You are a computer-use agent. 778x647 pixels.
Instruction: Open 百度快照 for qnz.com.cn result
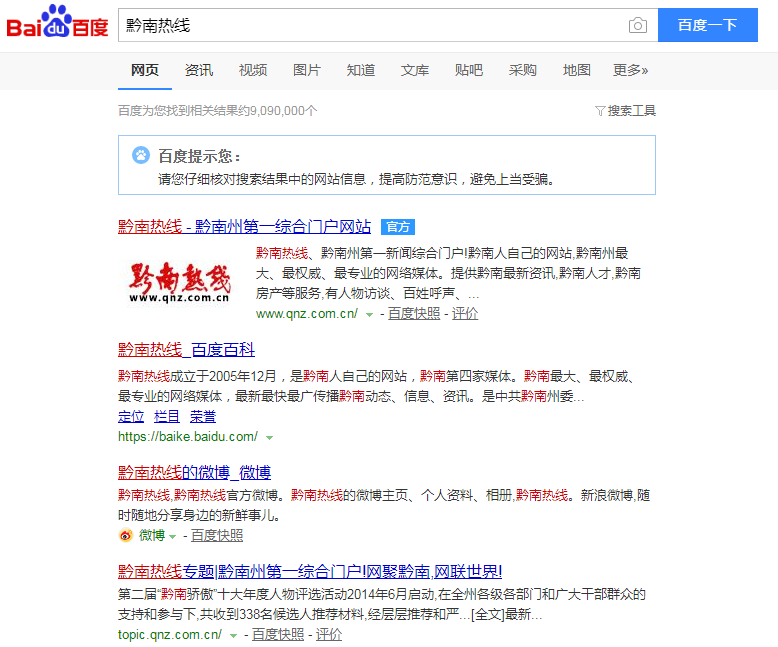[x=414, y=314]
